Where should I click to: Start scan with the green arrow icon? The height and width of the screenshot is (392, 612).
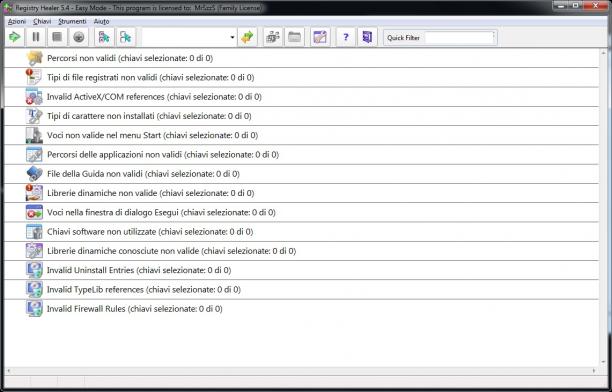pos(15,37)
